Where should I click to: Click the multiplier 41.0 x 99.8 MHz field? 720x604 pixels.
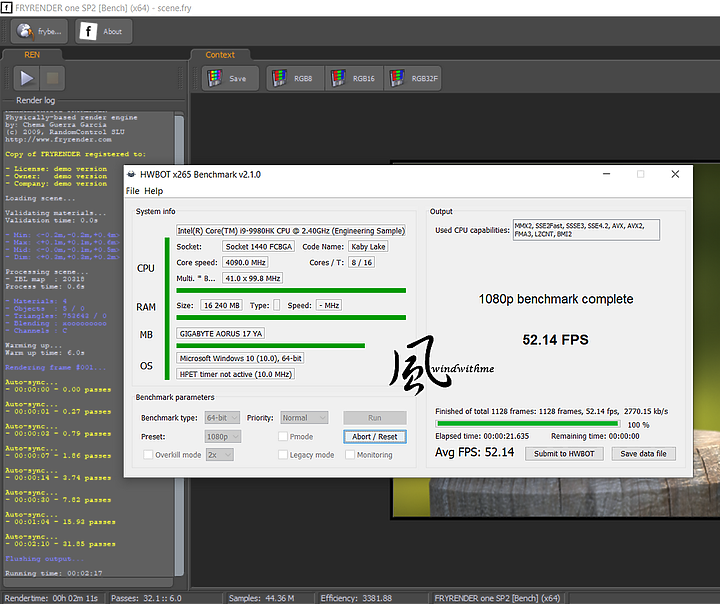253,278
